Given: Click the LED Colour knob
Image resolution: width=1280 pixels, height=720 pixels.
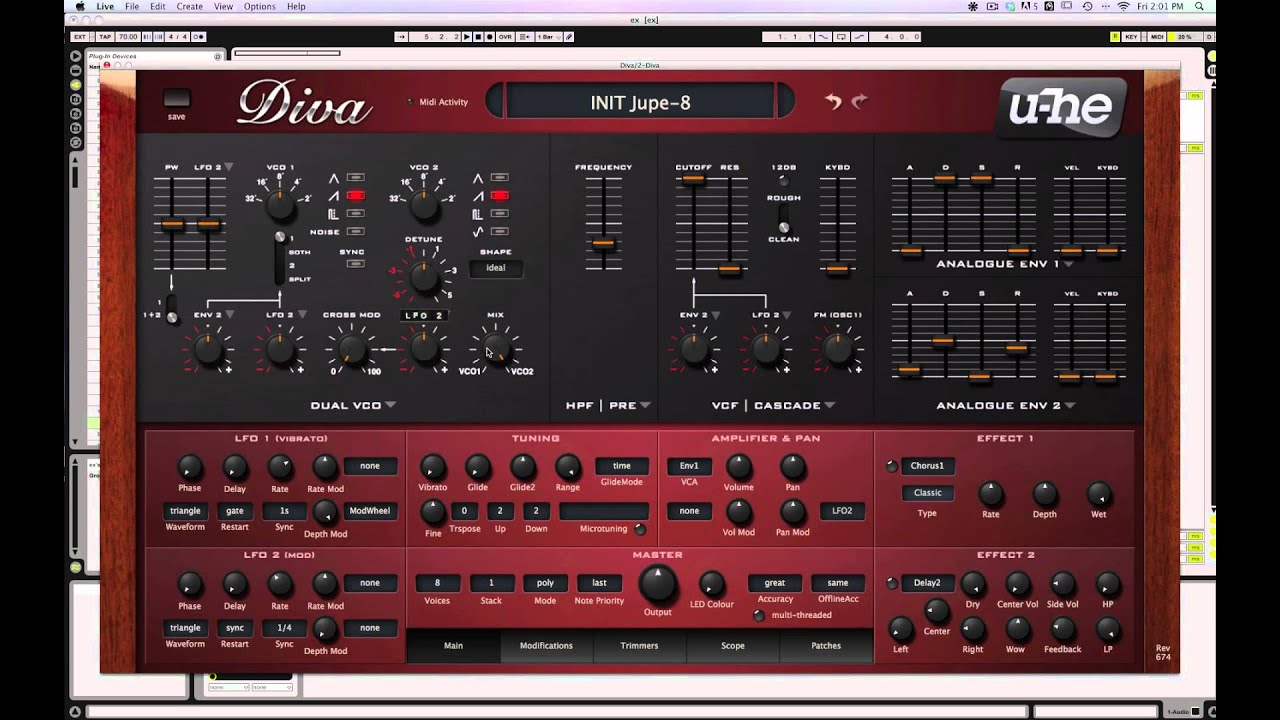Looking at the screenshot, I should click(711, 584).
